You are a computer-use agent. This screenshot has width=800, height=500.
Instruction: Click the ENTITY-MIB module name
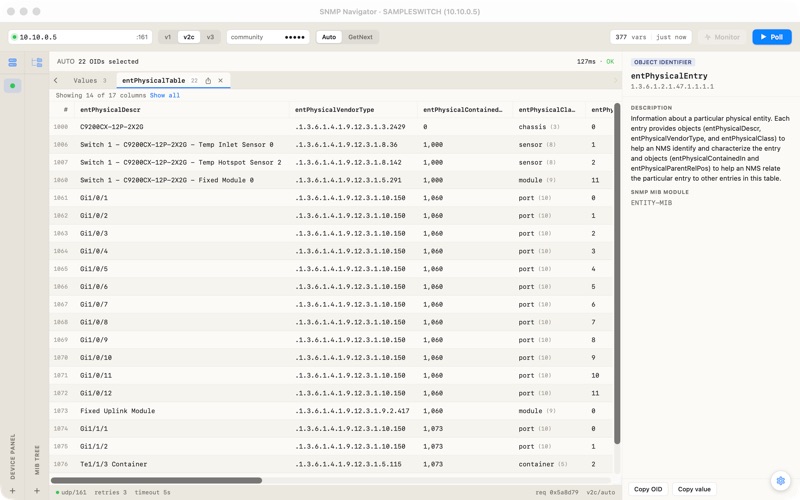point(651,203)
